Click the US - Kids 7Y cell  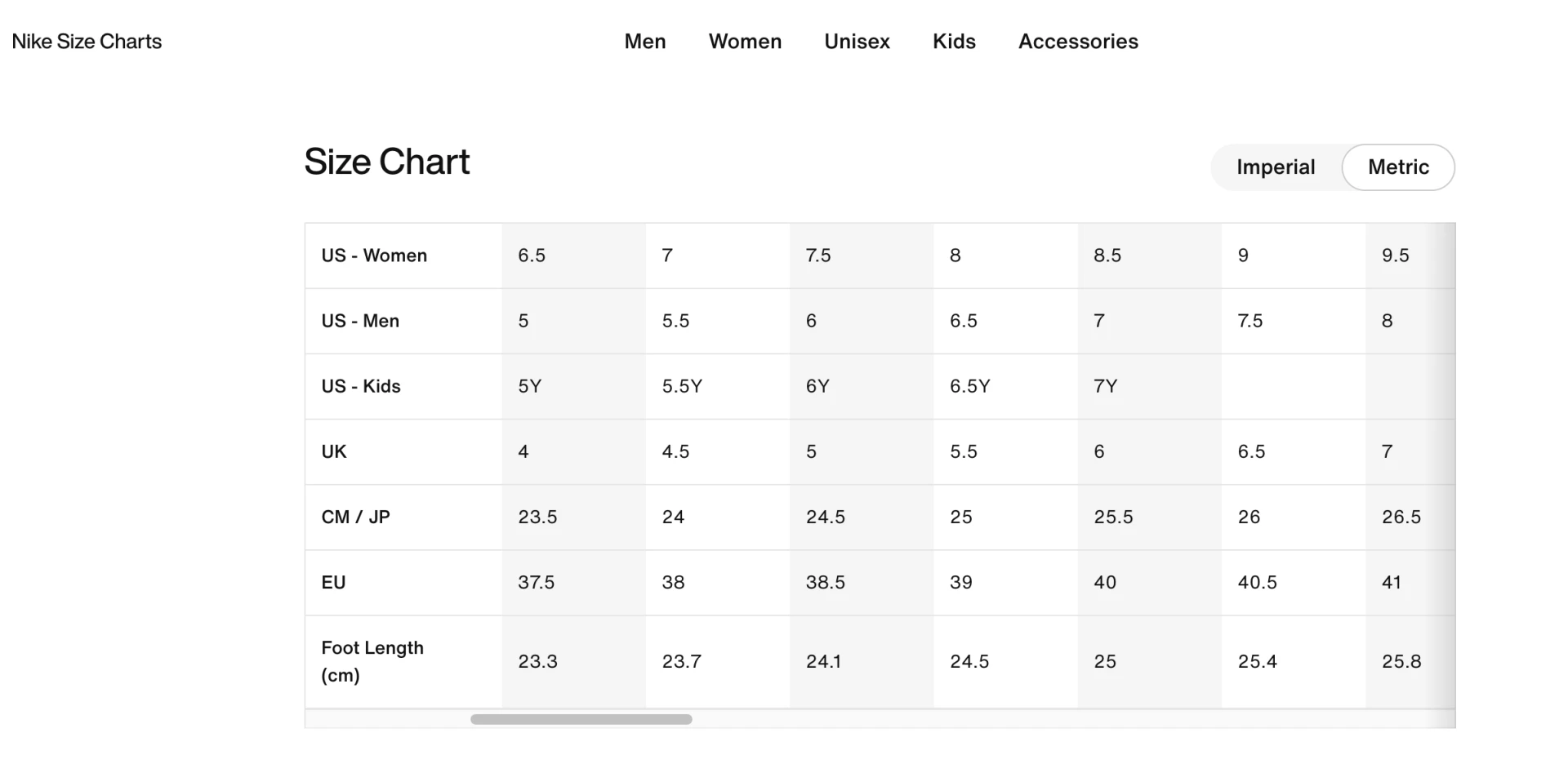coord(1150,386)
